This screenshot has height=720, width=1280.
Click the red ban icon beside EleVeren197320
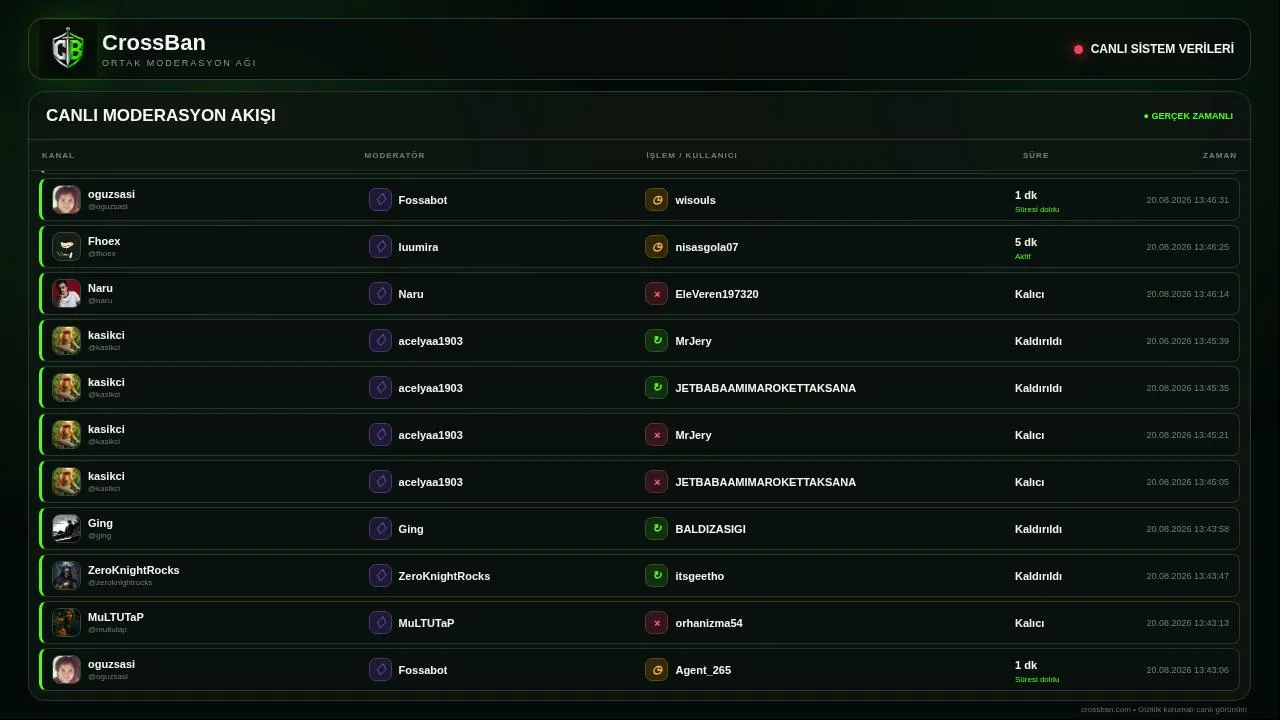pyautogui.click(x=656, y=294)
